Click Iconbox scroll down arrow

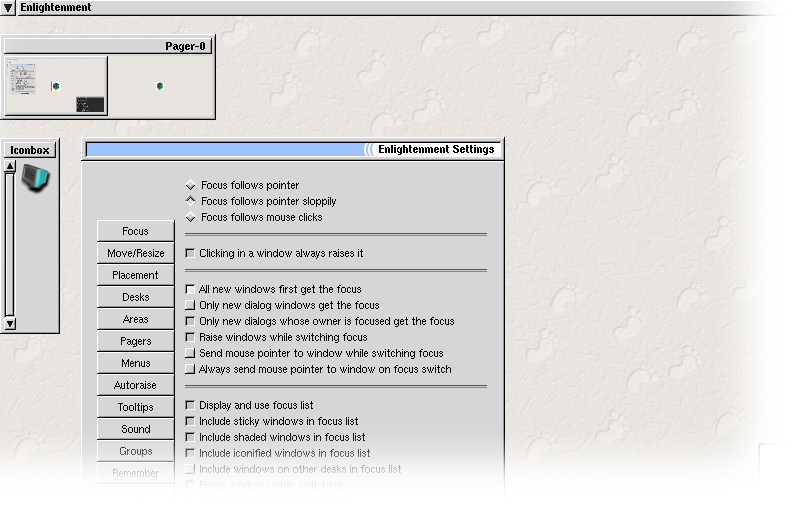point(10,323)
